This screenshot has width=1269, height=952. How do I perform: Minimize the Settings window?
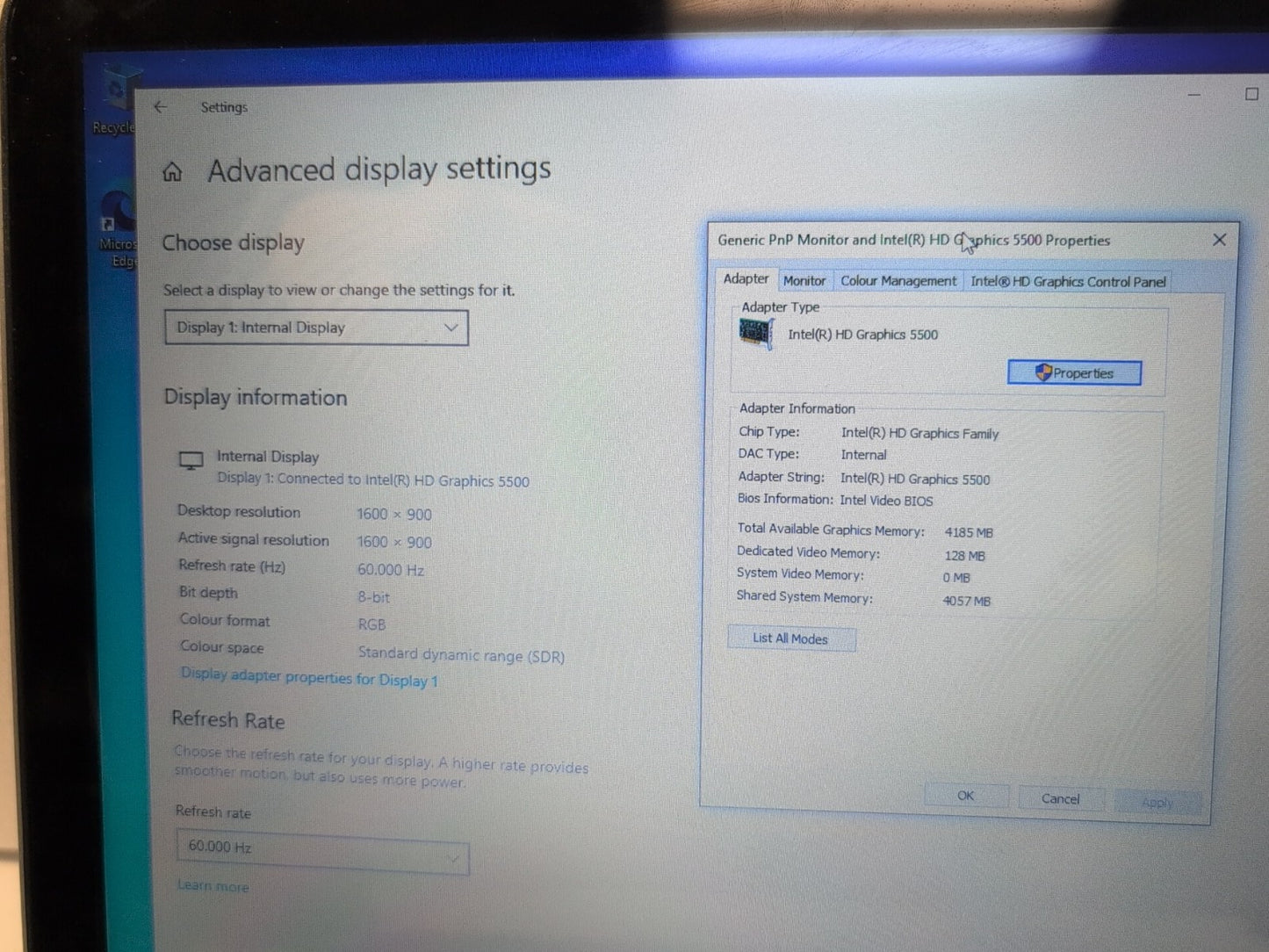1194,94
